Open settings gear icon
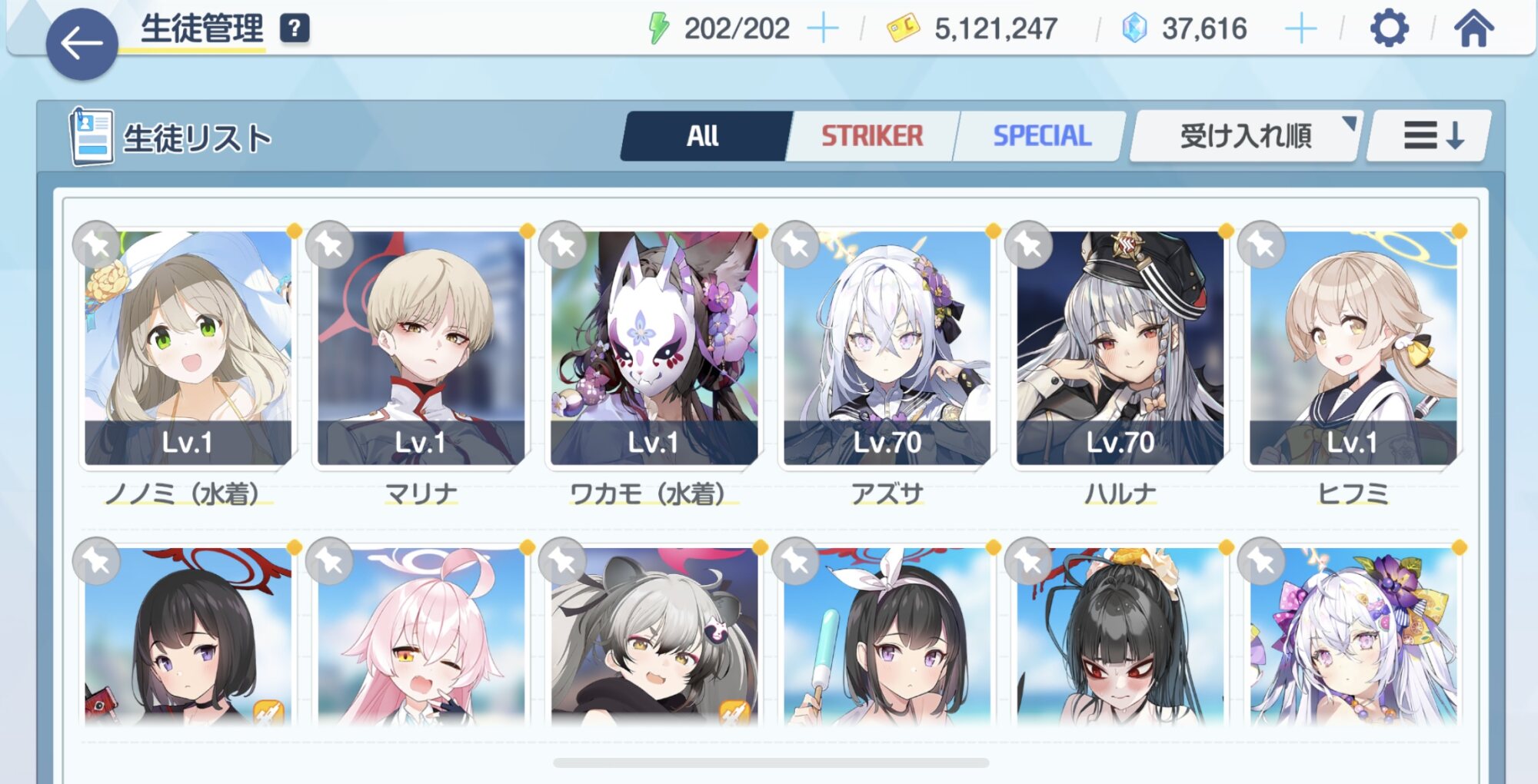The height and width of the screenshot is (784, 1538). coord(1390,28)
